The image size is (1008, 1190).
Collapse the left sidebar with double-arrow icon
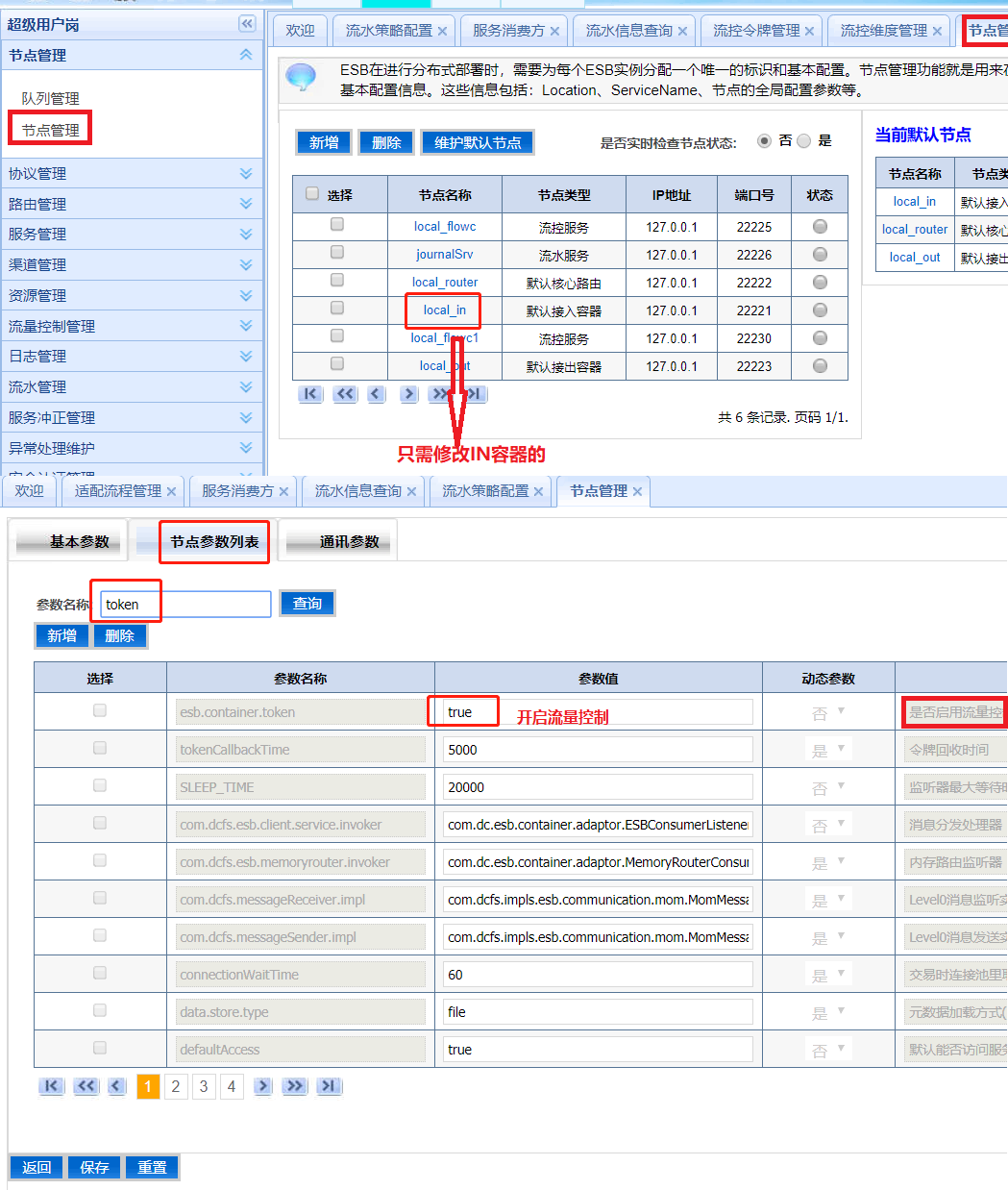(x=247, y=24)
